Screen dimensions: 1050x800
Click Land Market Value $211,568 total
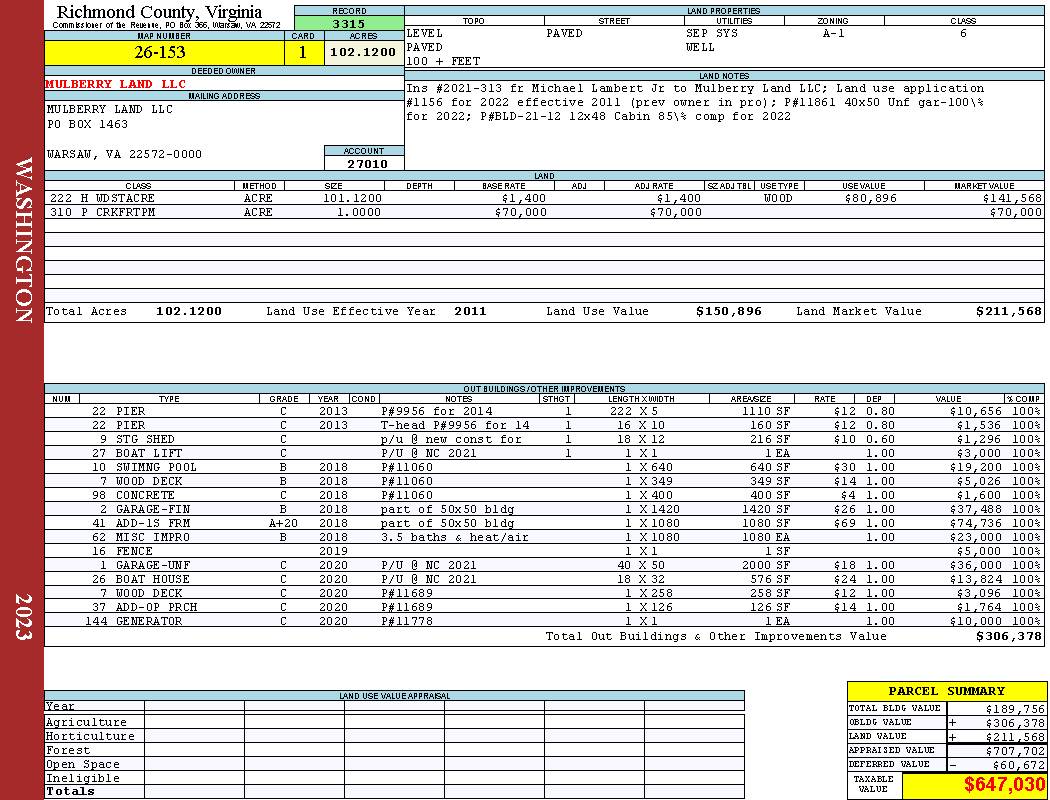click(1008, 311)
